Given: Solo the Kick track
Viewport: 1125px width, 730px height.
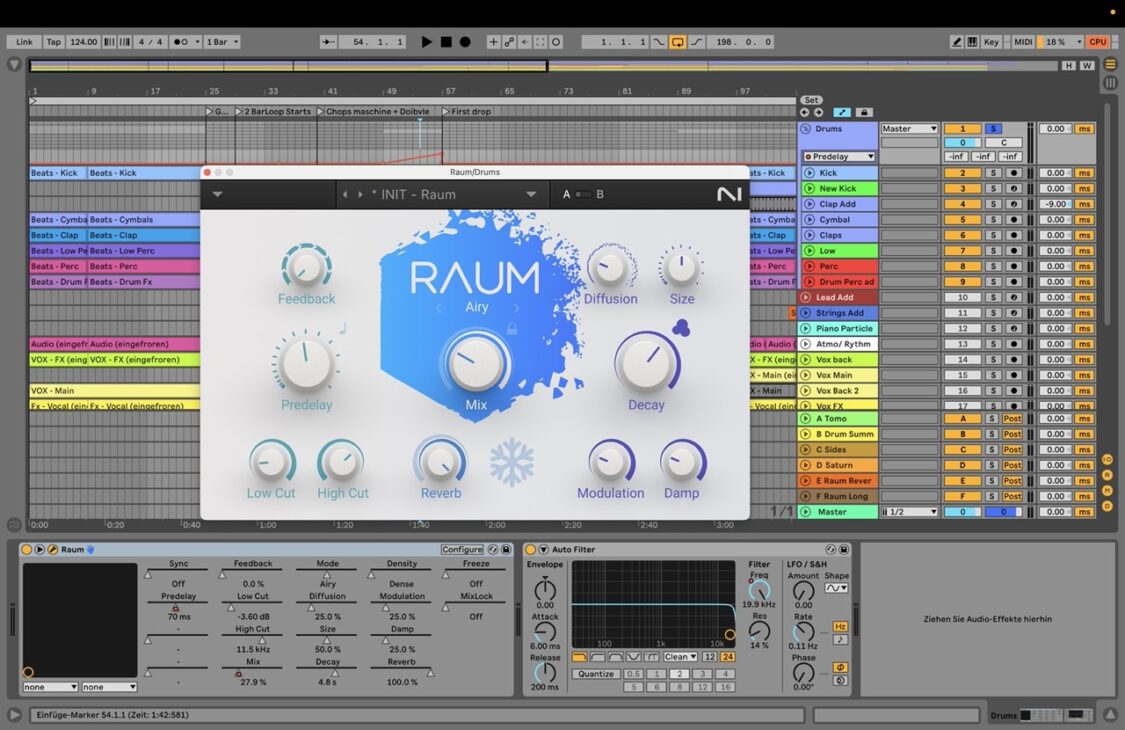Looking at the screenshot, I should [993, 173].
